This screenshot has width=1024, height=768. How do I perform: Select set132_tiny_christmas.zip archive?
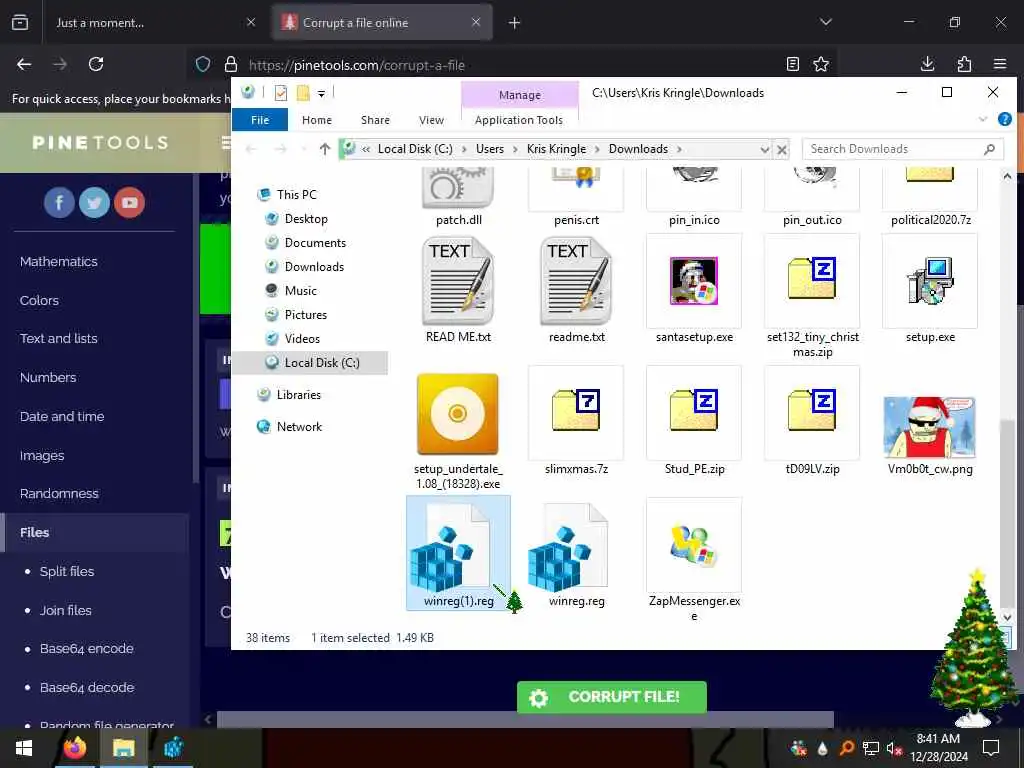tap(812, 297)
